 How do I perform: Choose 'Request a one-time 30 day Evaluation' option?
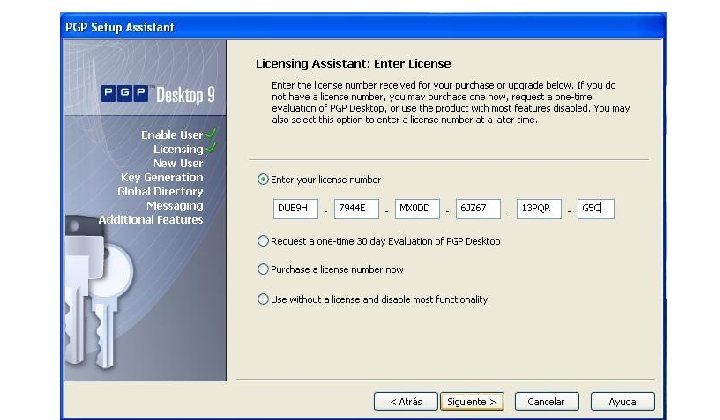(x=263, y=241)
